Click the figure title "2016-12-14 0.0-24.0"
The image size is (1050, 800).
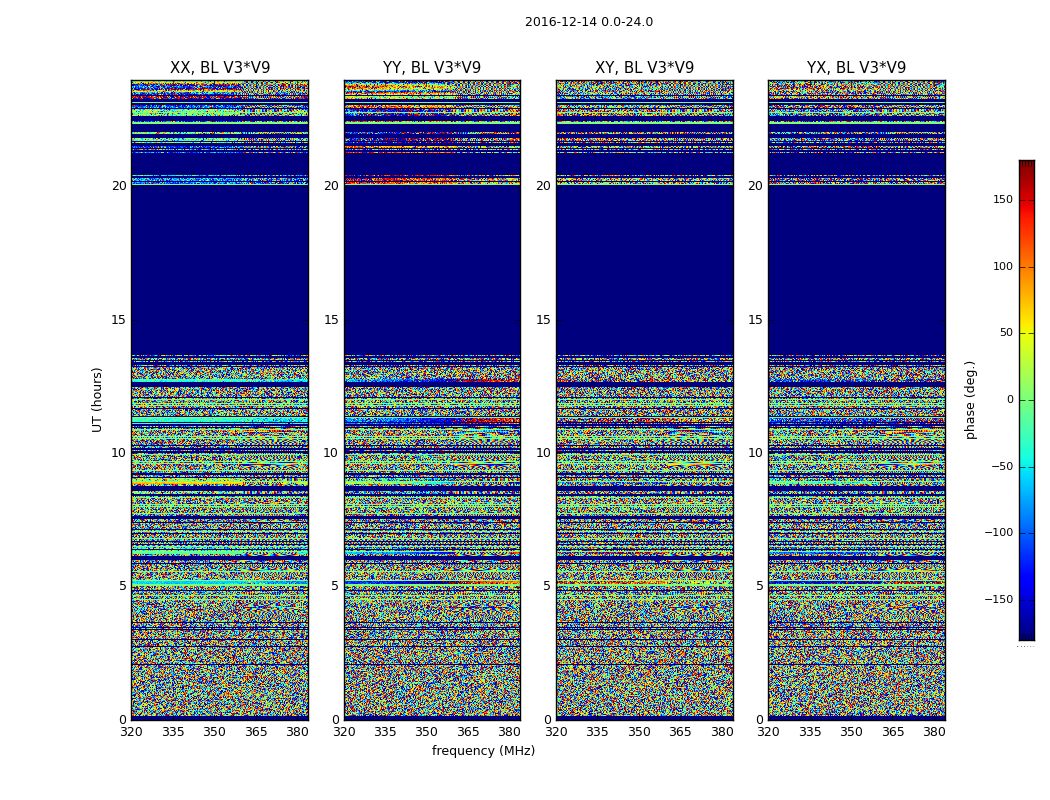[x=589, y=21]
